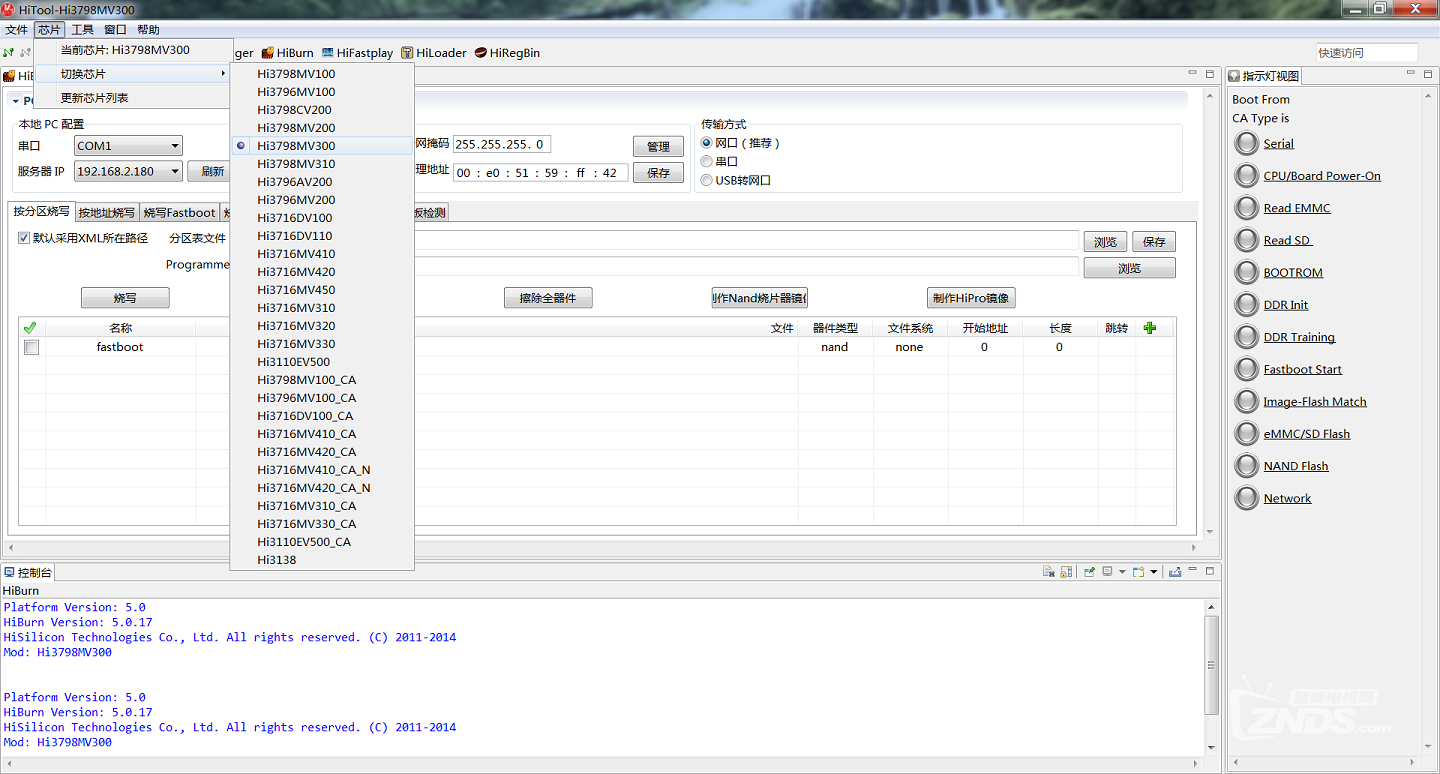This screenshot has height=774, width=1440.
Task: Click the 管理 button
Action: pos(658,146)
